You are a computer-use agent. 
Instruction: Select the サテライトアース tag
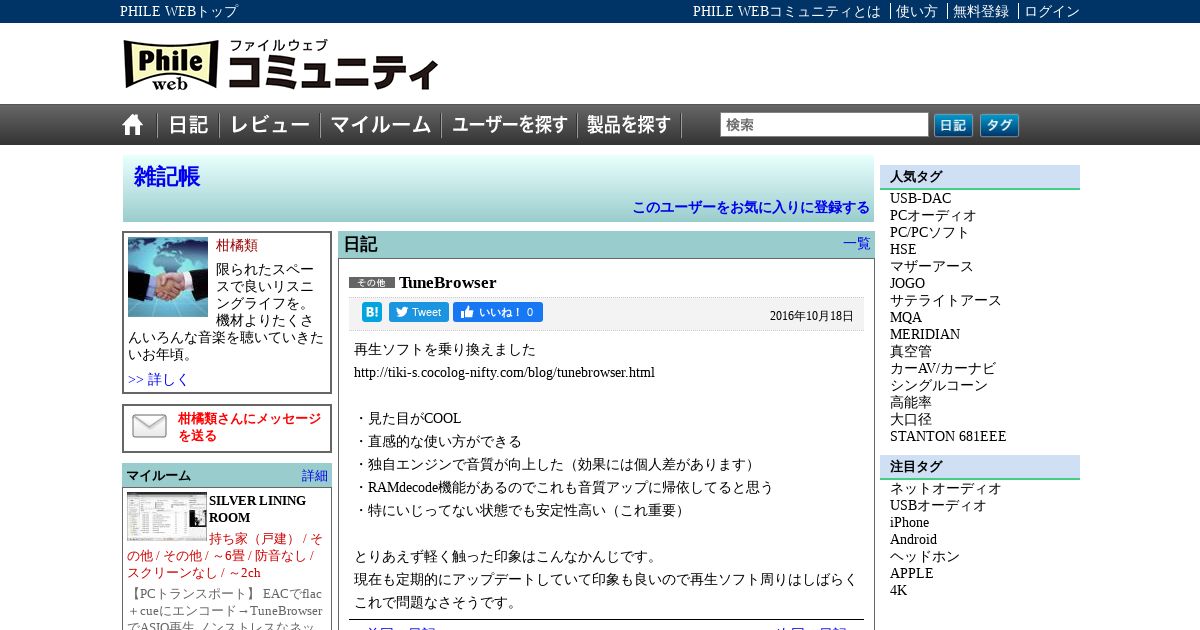pos(946,300)
